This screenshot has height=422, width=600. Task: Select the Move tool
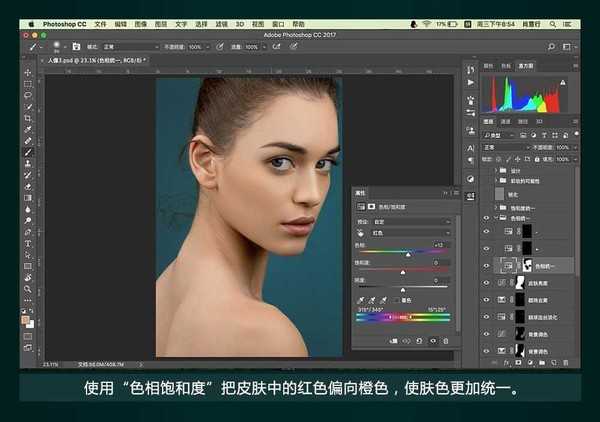[28, 73]
